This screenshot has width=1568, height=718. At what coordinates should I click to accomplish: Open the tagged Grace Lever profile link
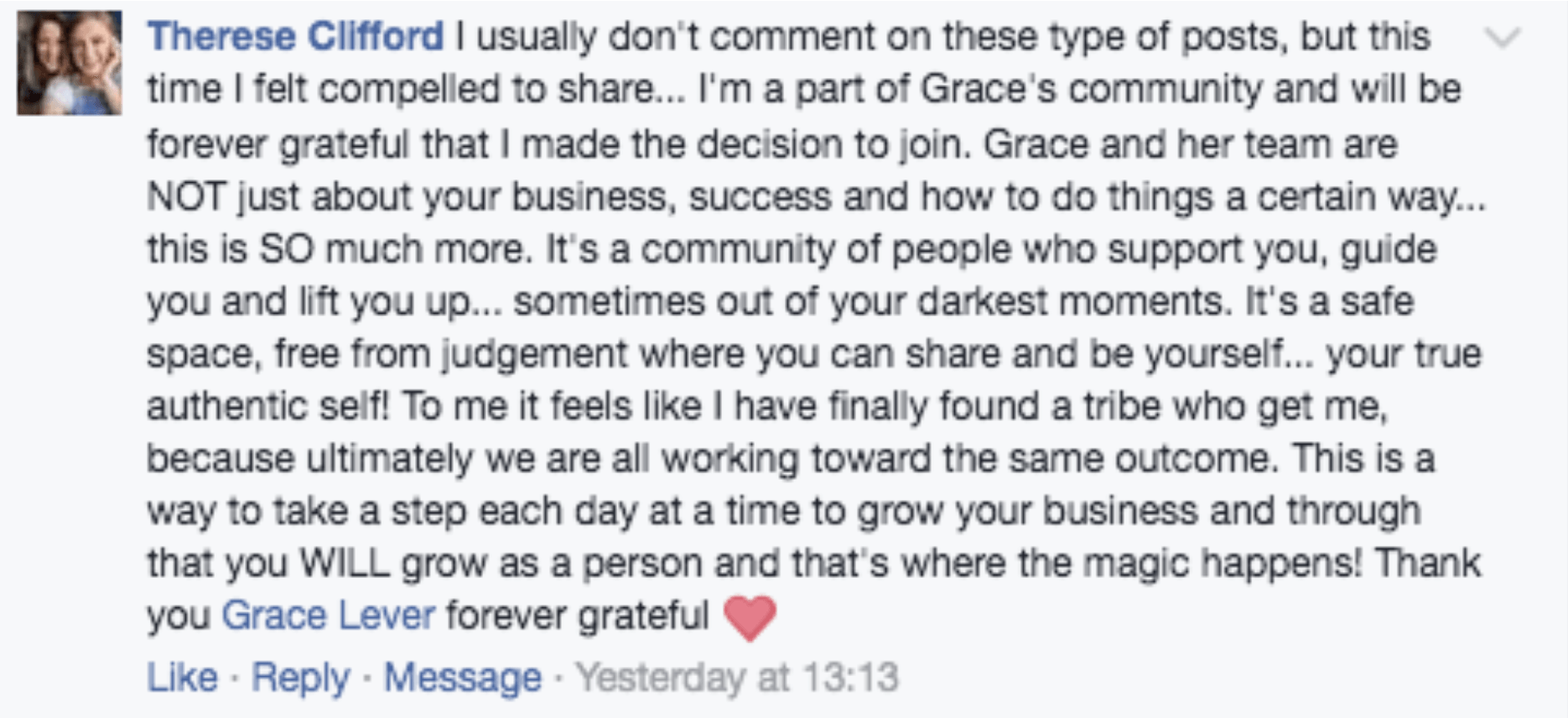(329, 616)
